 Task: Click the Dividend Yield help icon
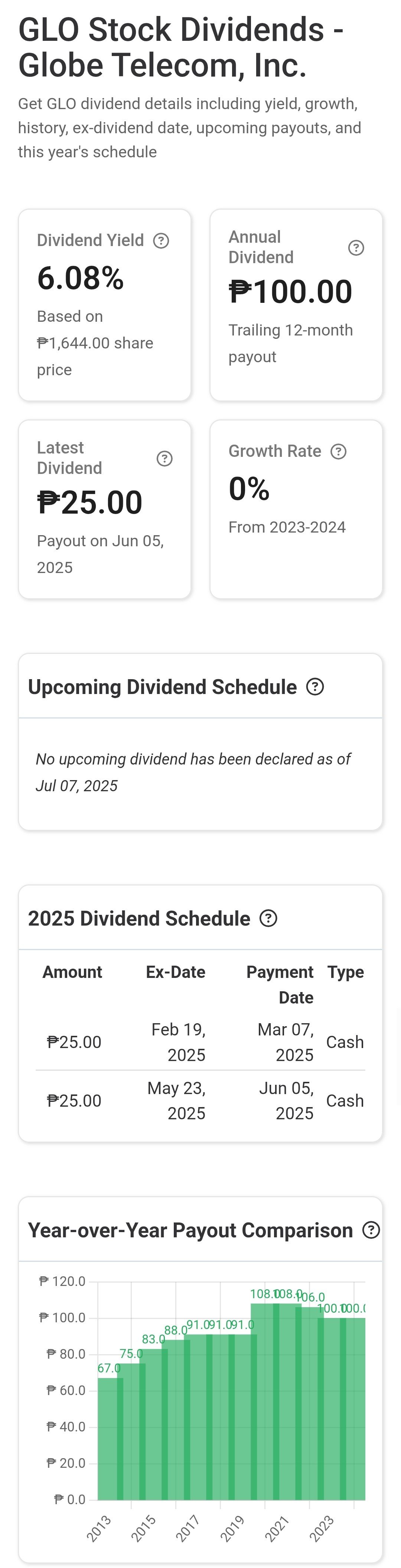(x=161, y=241)
